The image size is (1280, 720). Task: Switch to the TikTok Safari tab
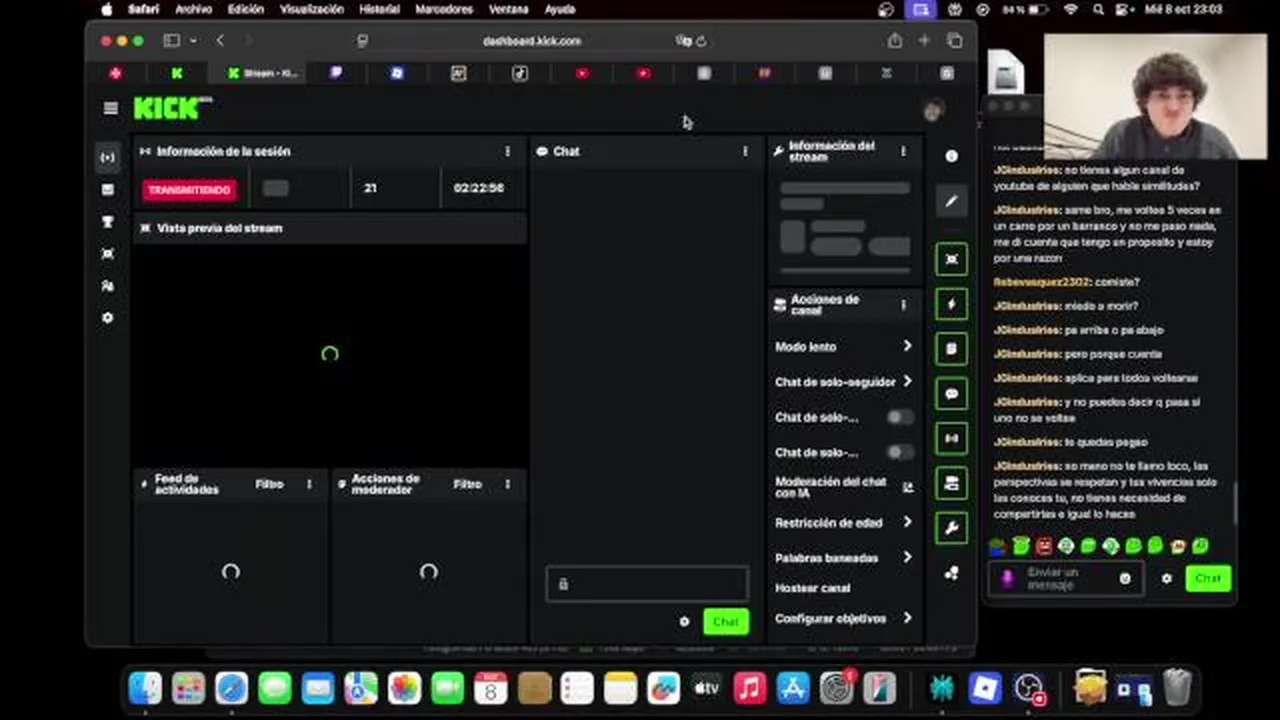pyautogui.click(x=520, y=73)
